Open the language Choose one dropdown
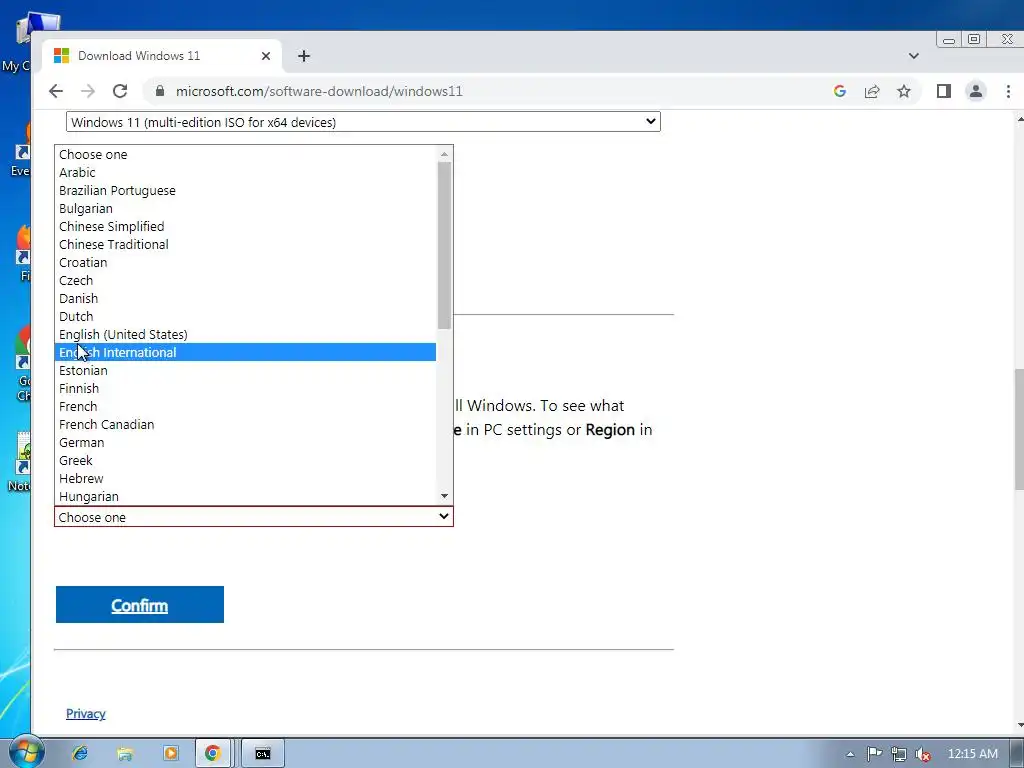 click(253, 517)
